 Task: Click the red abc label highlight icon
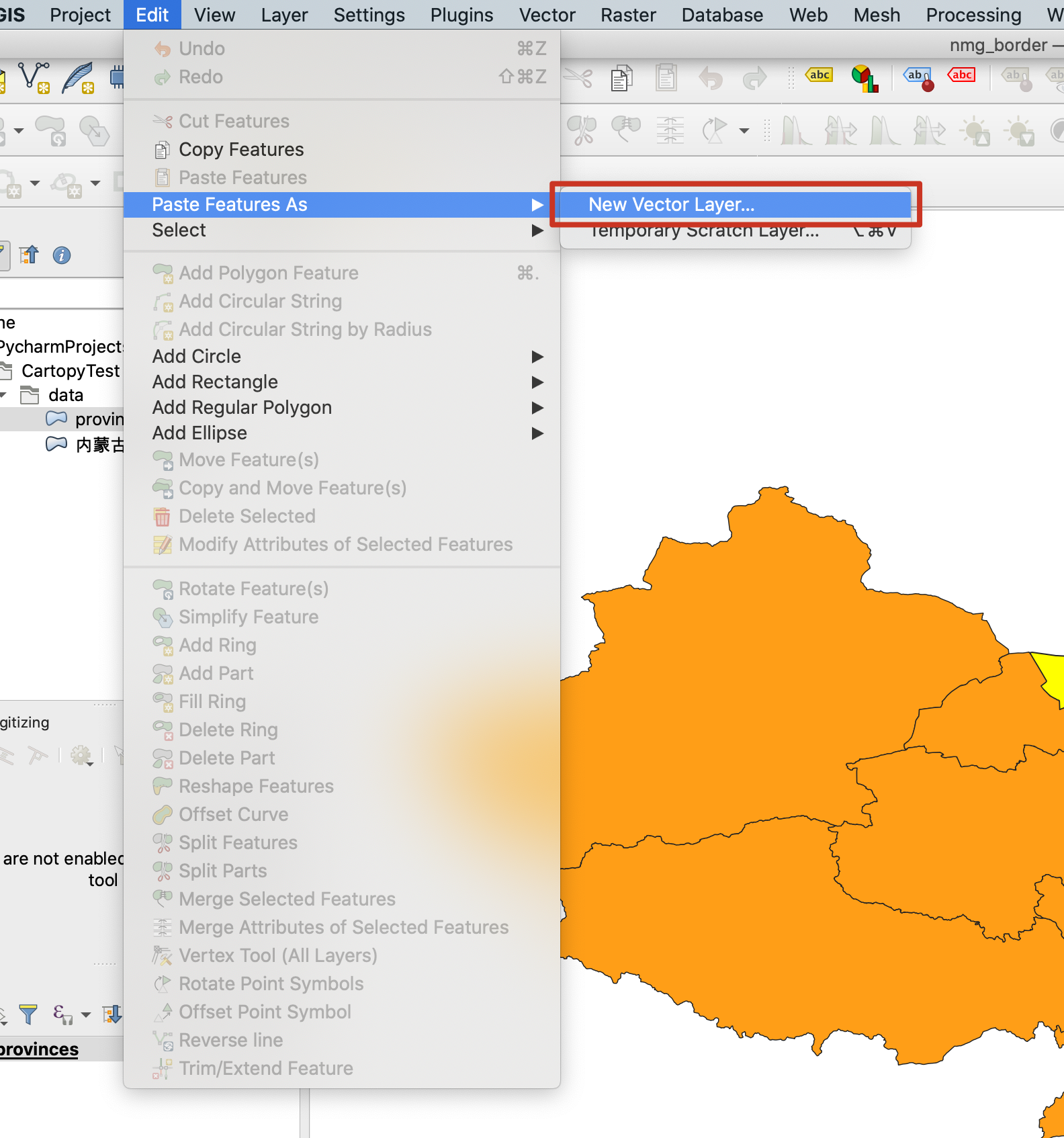961,75
